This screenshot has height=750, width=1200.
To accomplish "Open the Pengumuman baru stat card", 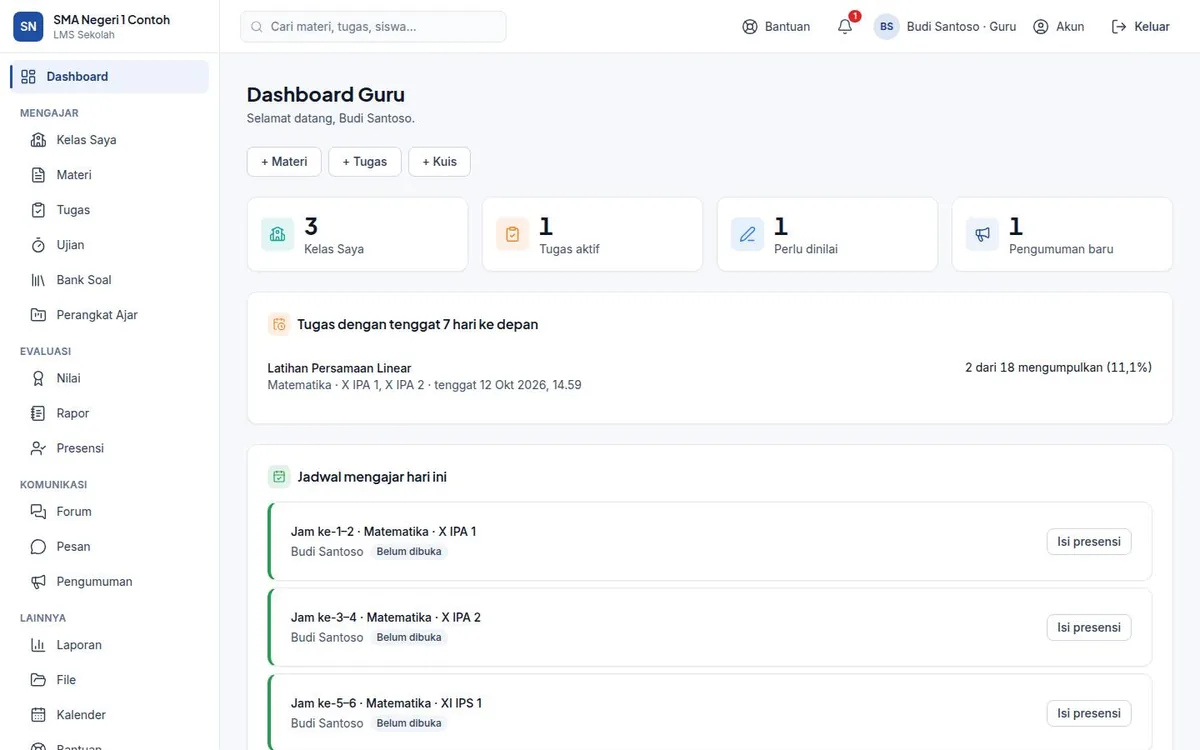I will tap(1062, 234).
